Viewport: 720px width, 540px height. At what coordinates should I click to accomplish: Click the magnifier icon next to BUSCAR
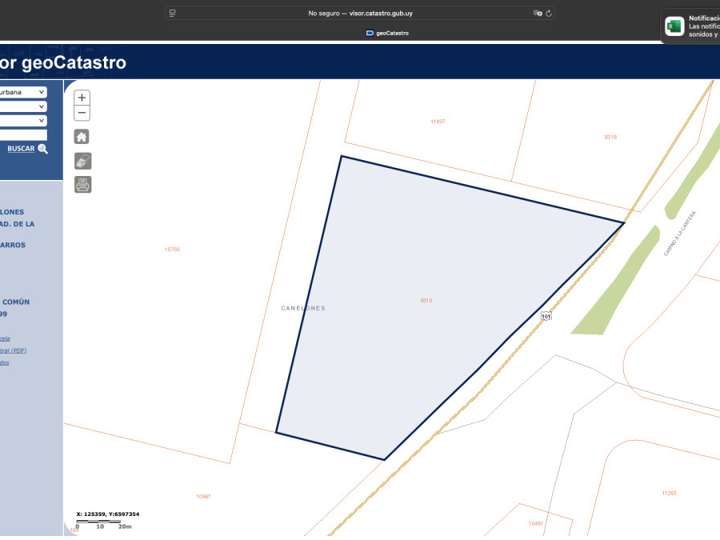(43, 149)
